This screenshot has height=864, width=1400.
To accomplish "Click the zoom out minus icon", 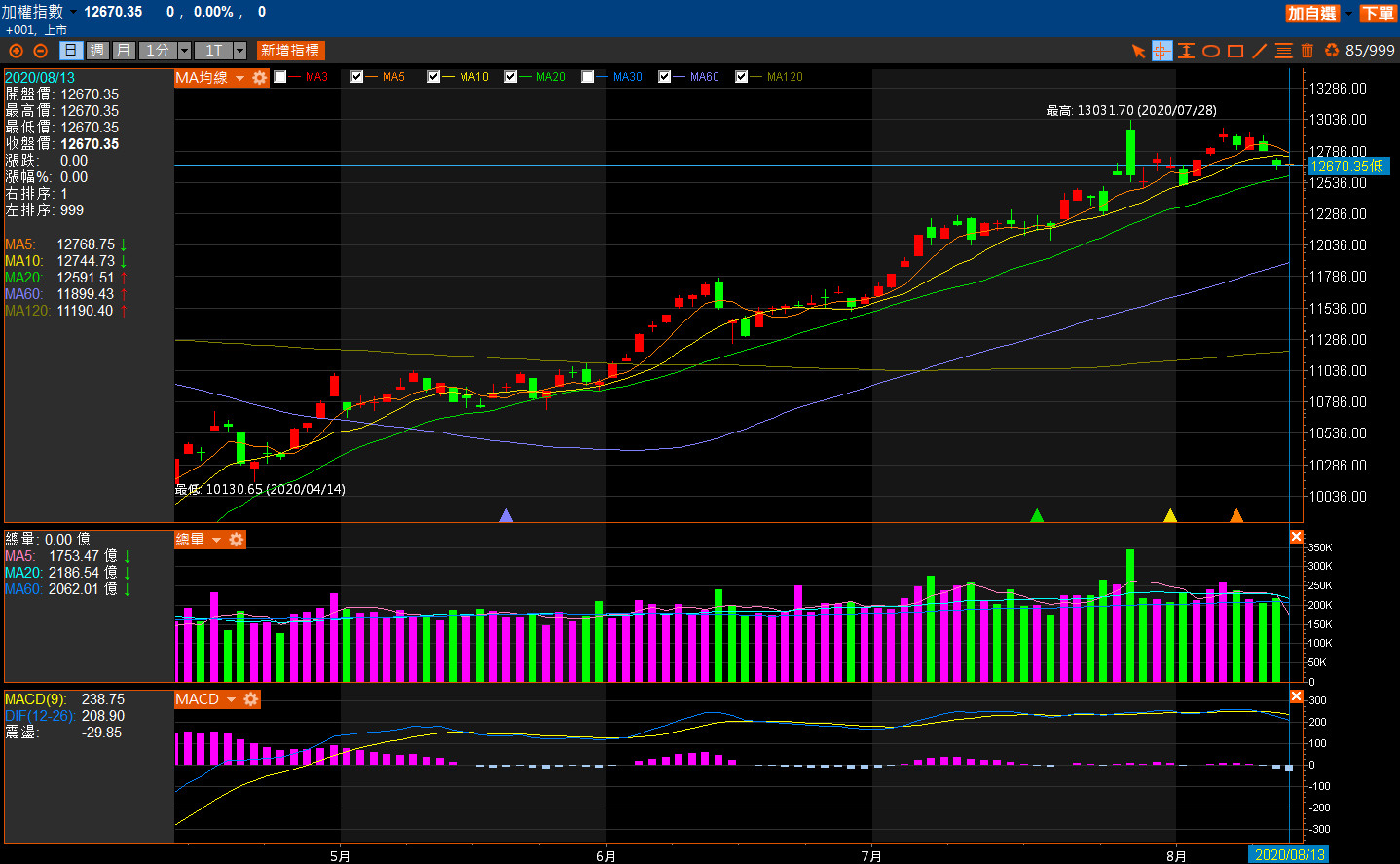I will pyautogui.click(x=40, y=51).
